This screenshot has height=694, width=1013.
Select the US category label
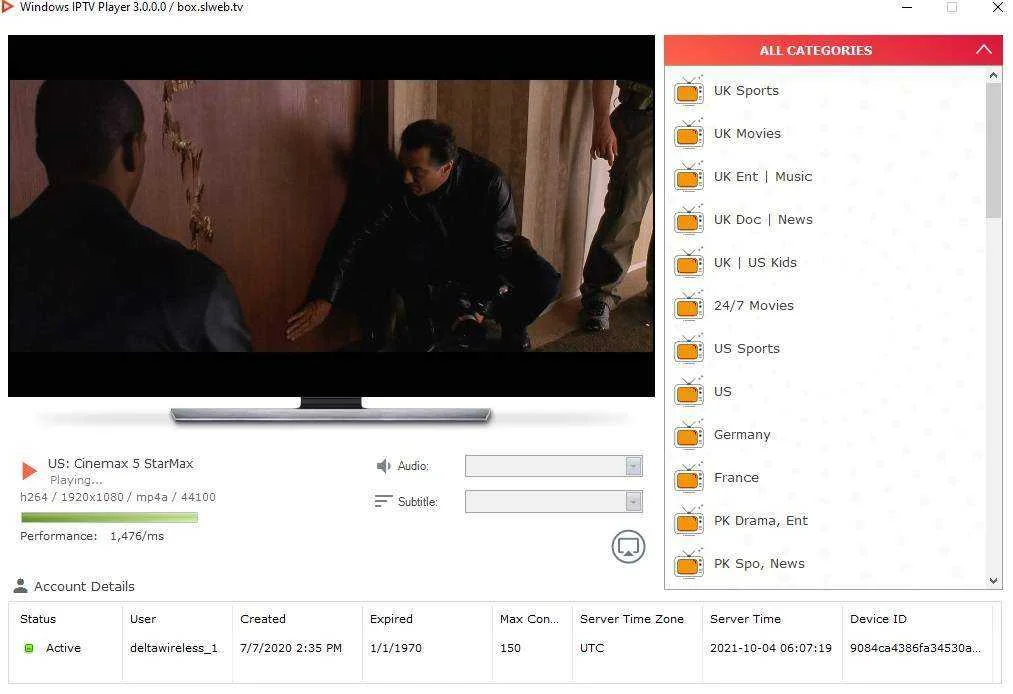(x=722, y=392)
